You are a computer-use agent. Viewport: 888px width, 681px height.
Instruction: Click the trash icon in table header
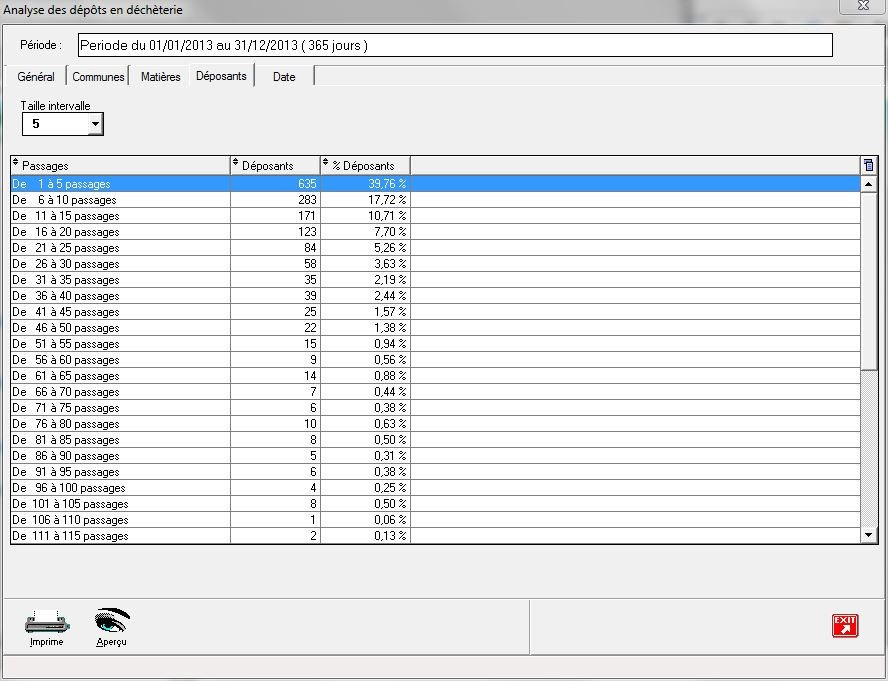click(868, 165)
